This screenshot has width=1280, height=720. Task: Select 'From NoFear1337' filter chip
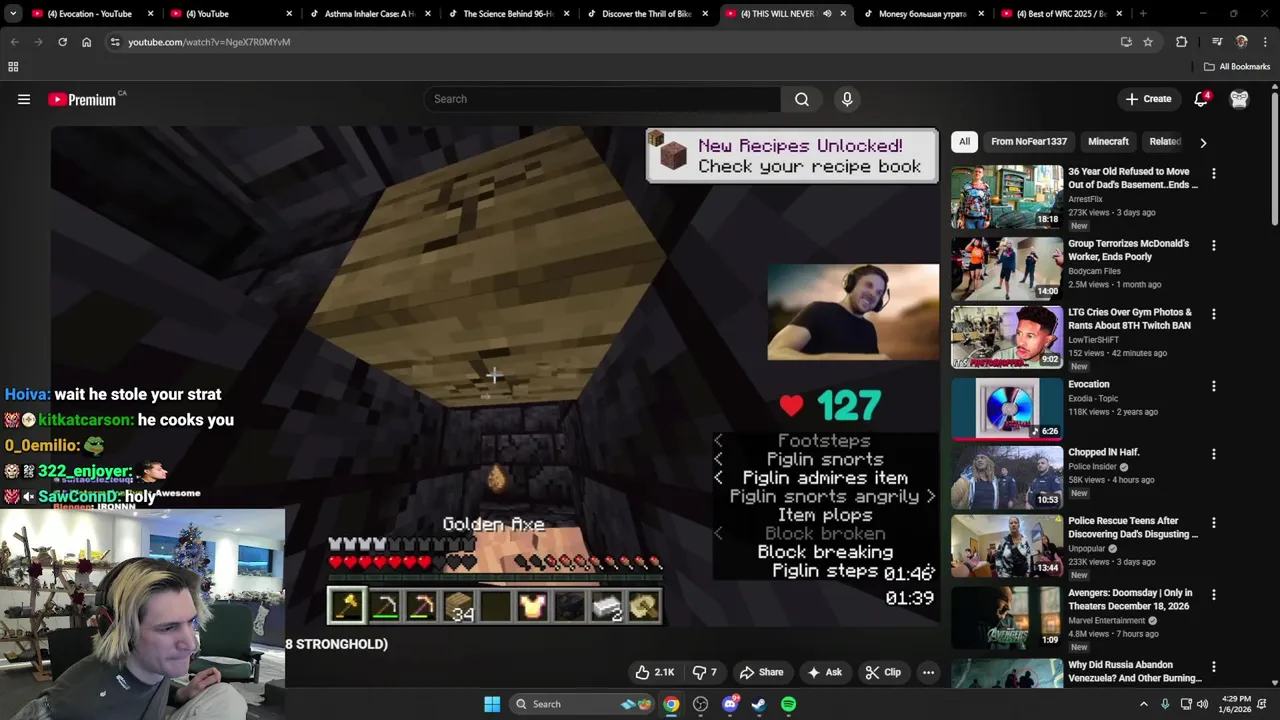(1029, 142)
